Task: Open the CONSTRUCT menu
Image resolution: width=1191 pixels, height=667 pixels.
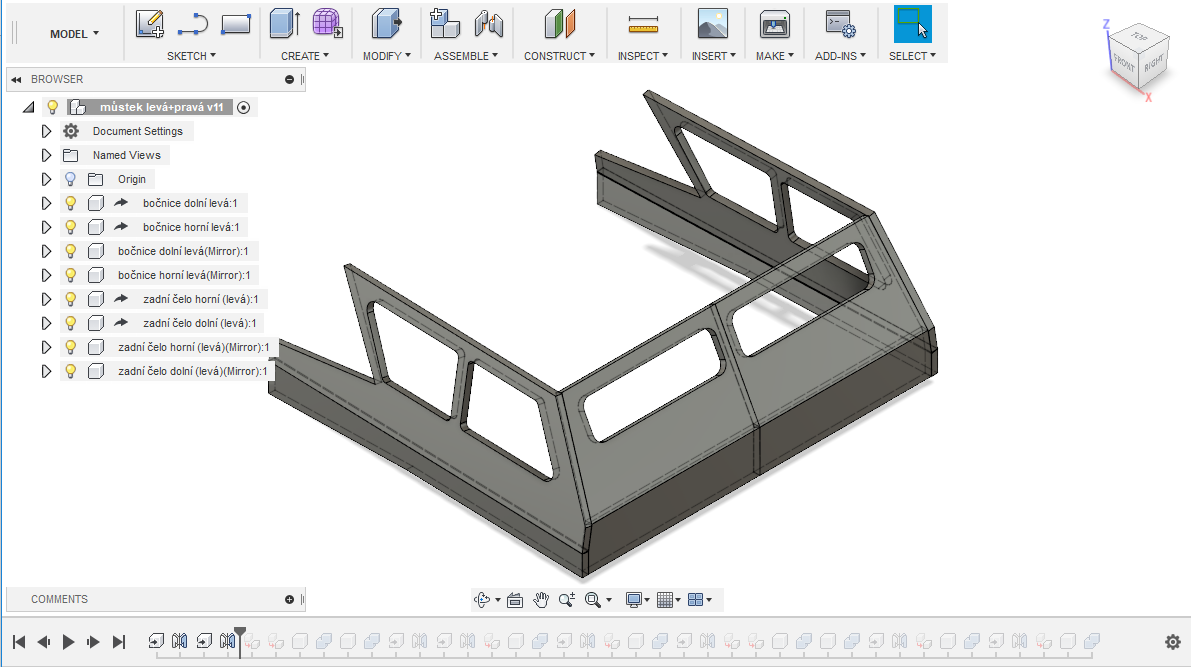Action: [559, 56]
